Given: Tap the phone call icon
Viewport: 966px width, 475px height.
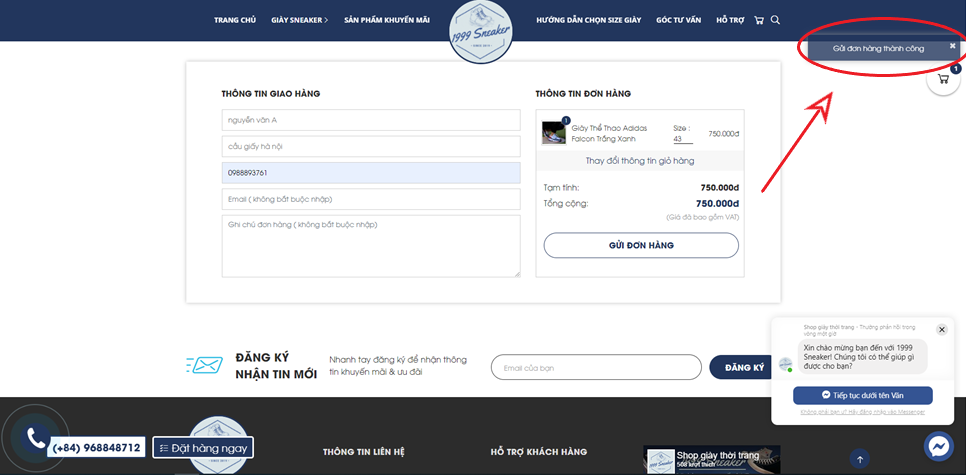Looking at the screenshot, I should click(36, 438).
